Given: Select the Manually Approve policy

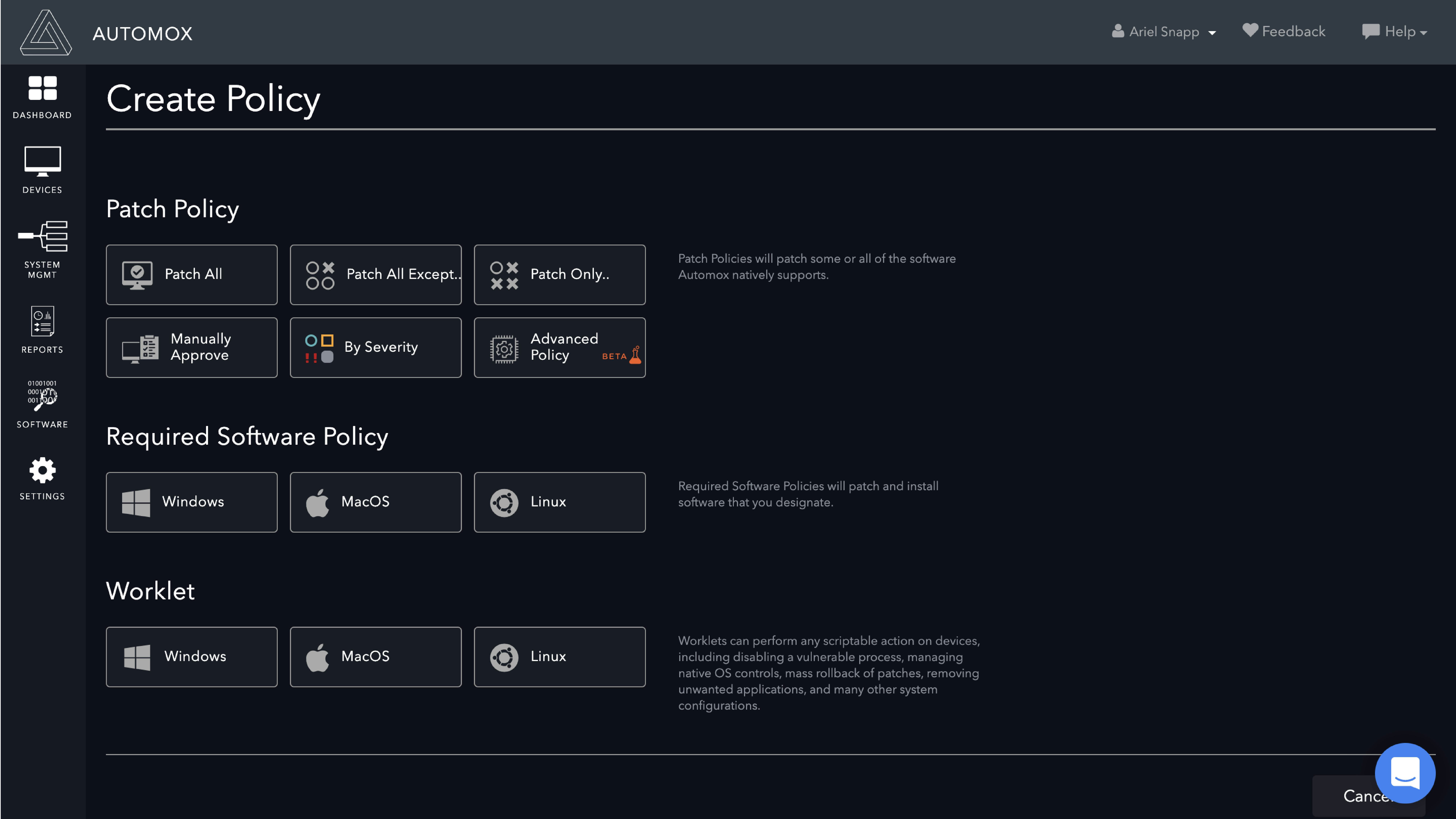Looking at the screenshot, I should (x=192, y=347).
